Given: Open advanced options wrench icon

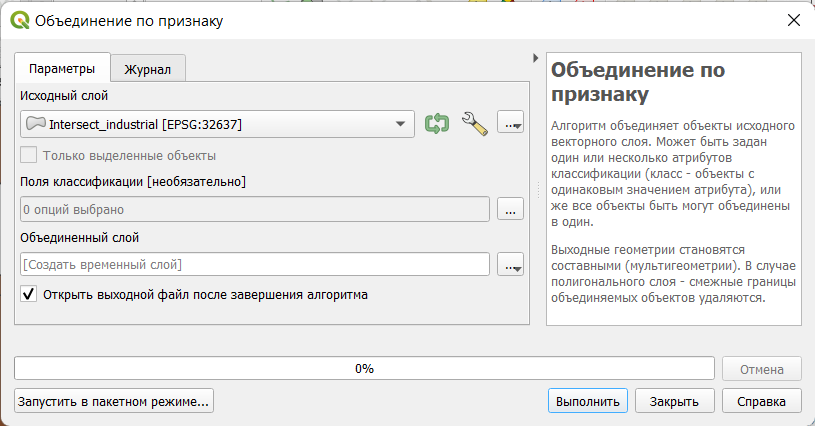Looking at the screenshot, I should click(x=475, y=124).
